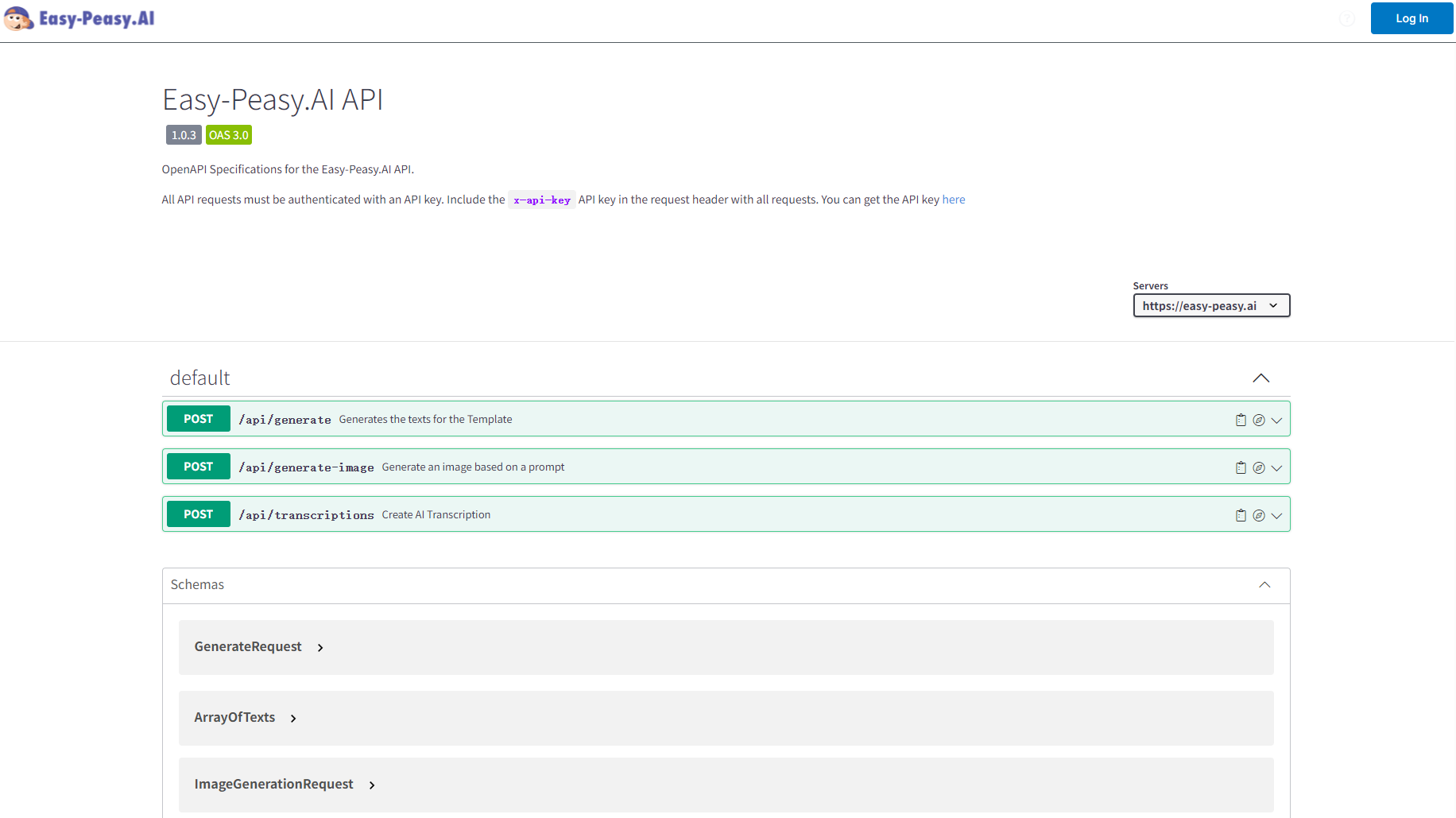Expand the ArrayOfTexts schema
The width and height of the screenshot is (1456, 818).
(293, 719)
